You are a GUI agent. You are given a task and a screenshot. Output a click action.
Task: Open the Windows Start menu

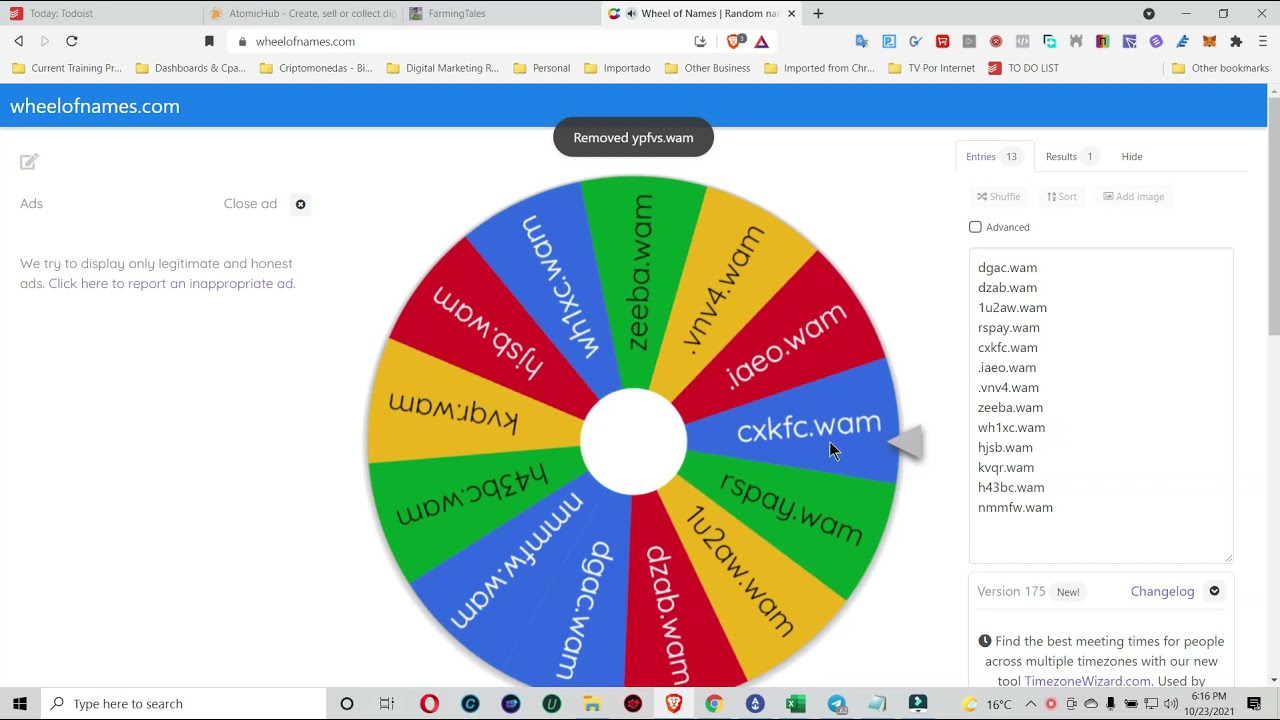20,704
